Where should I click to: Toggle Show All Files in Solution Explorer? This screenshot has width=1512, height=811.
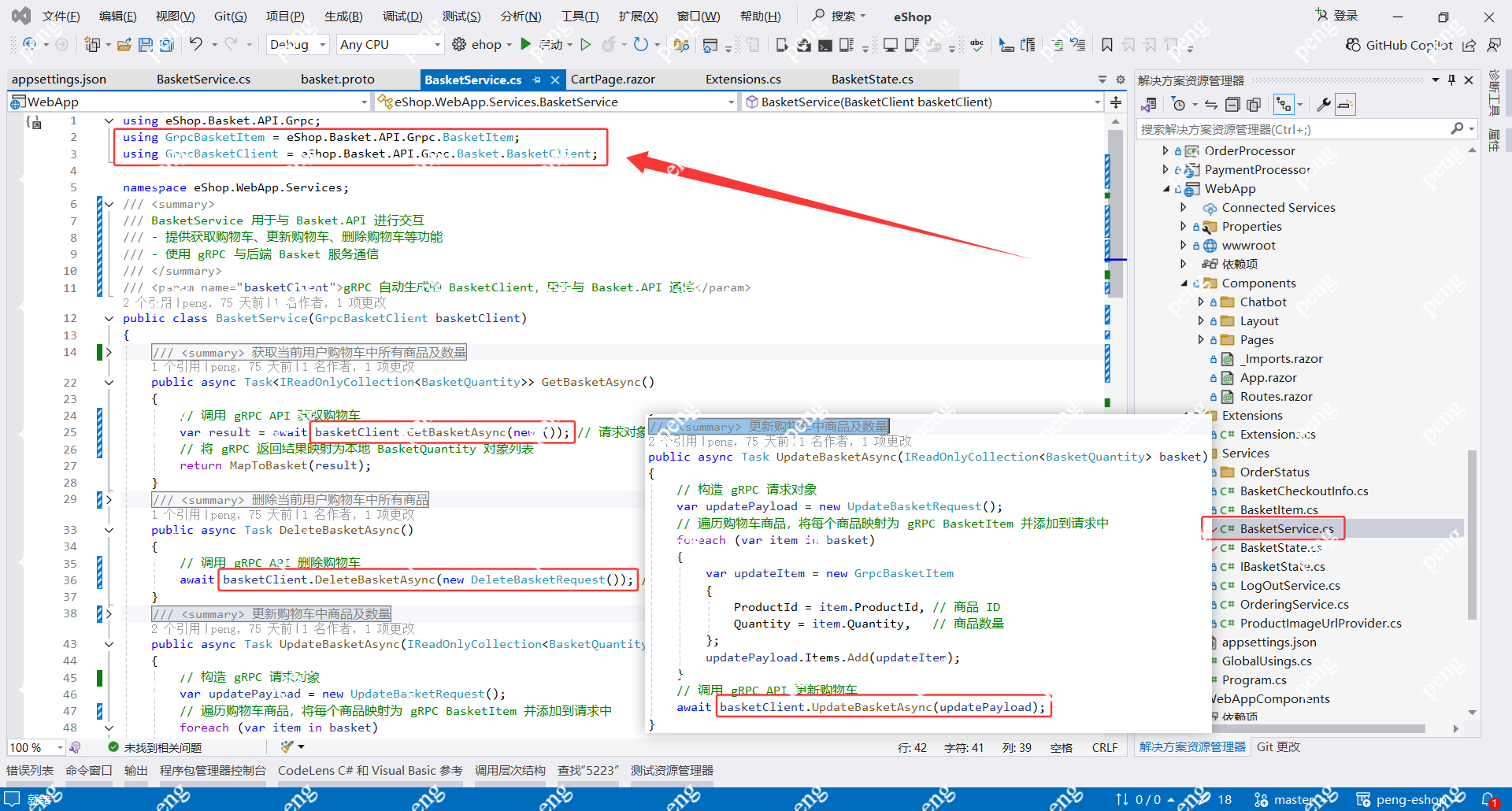[1254, 104]
